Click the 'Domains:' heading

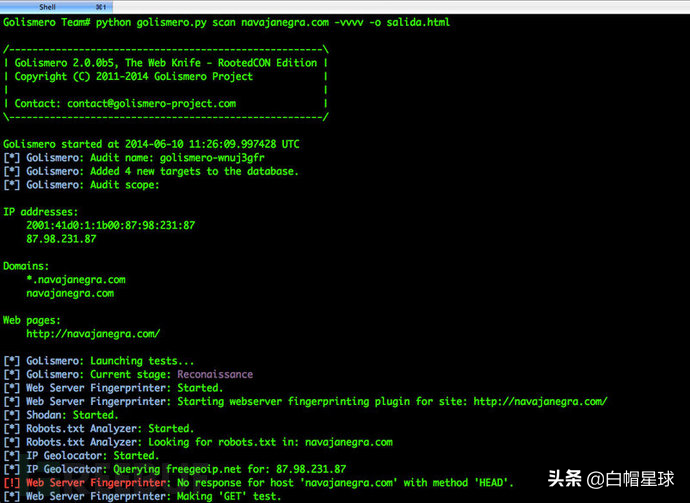26,266
